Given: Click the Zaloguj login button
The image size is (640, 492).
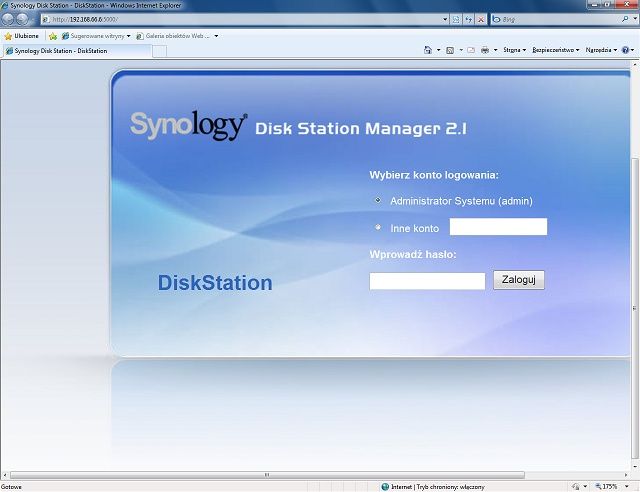Looking at the screenshot, I should (x=519, y=280).
